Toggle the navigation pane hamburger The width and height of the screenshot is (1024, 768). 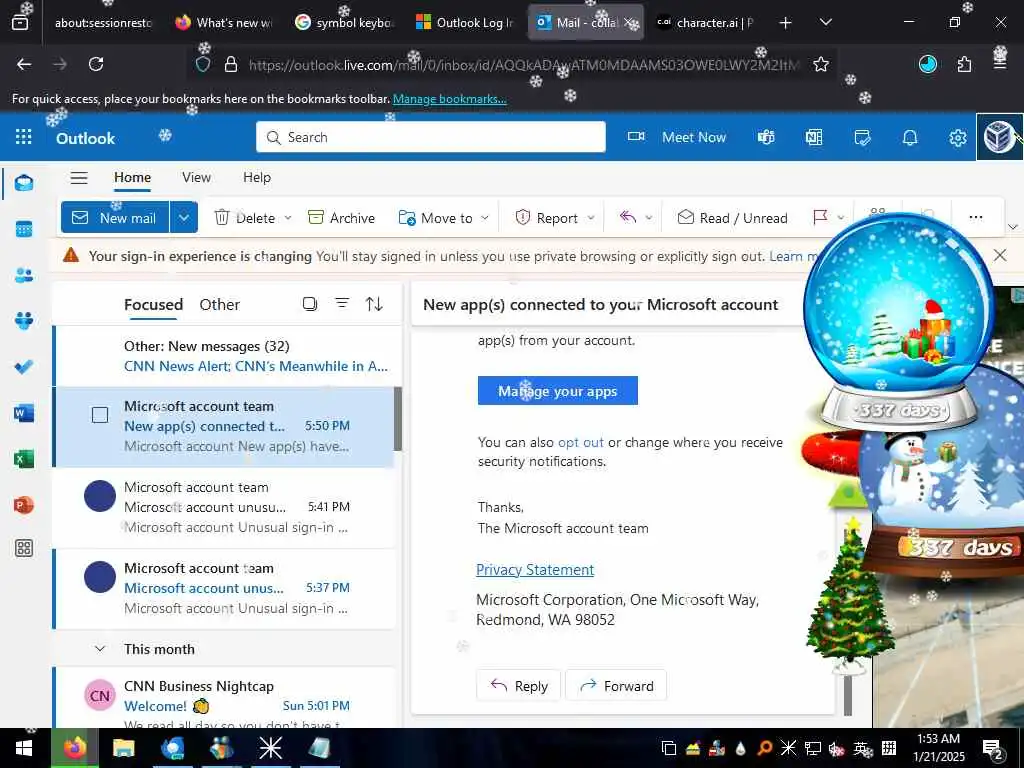point(79,178)
